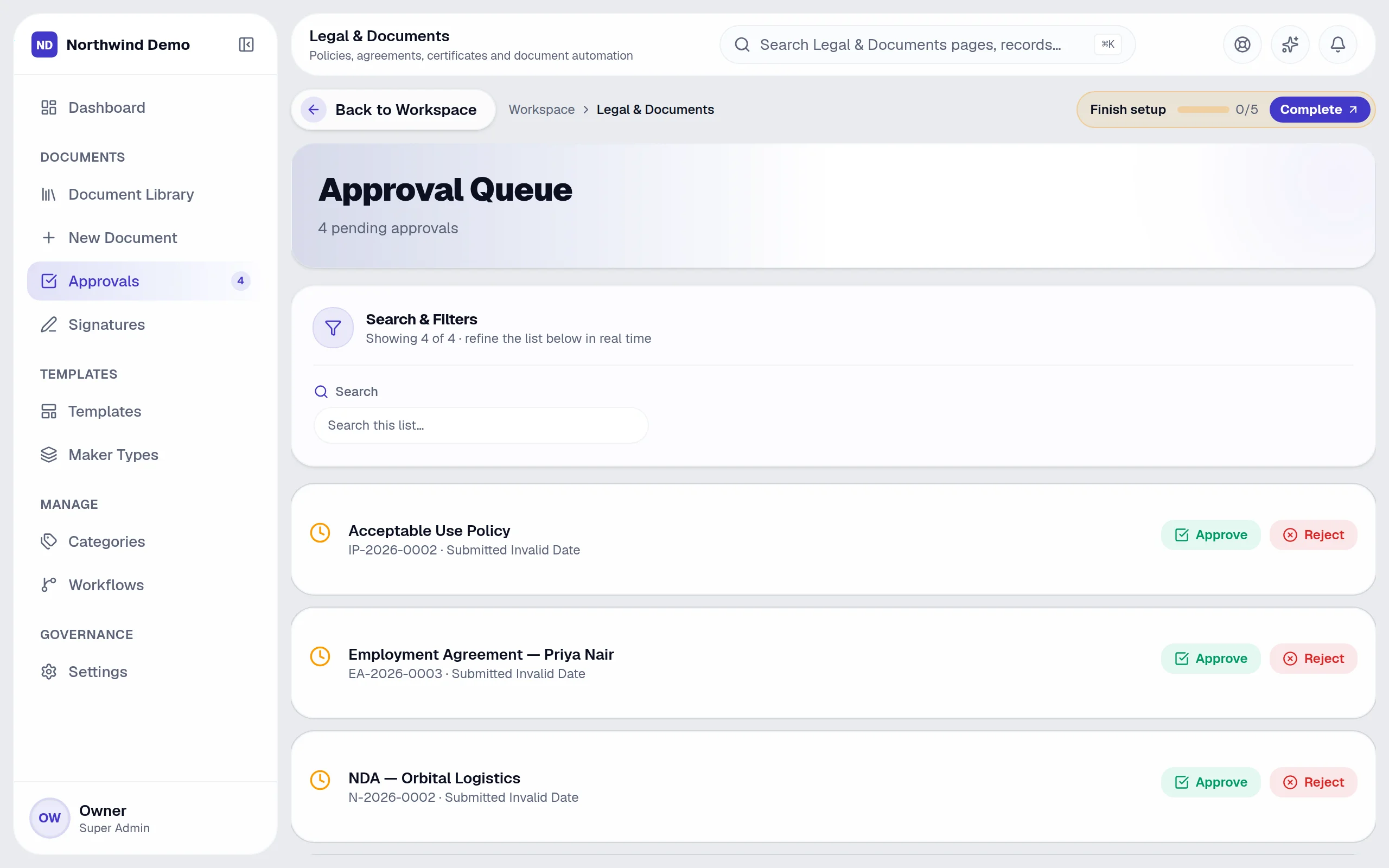Open the AI sparkles assistant icon

(1290, 44)
